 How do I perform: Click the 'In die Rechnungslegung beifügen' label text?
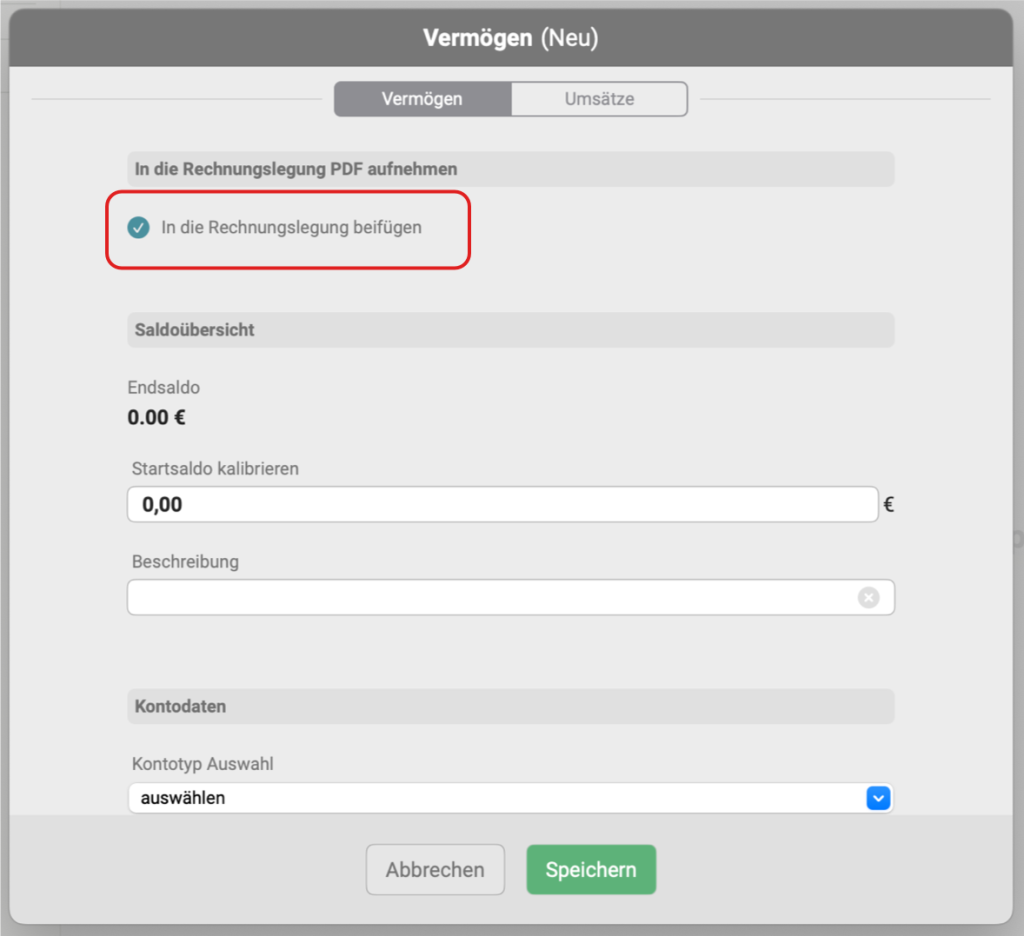(291, 228)
